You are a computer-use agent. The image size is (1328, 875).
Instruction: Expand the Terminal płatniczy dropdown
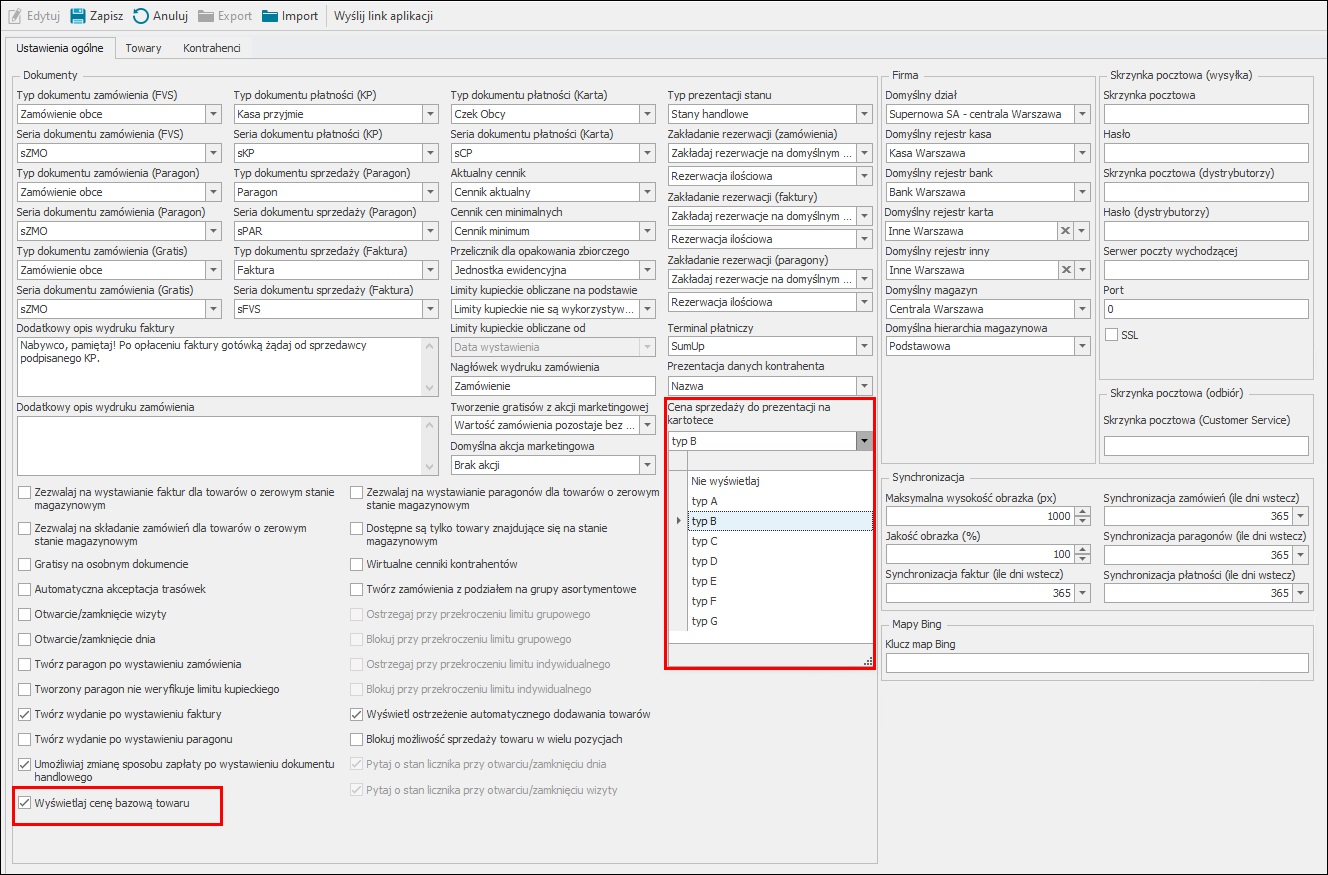tap(864, 347)
